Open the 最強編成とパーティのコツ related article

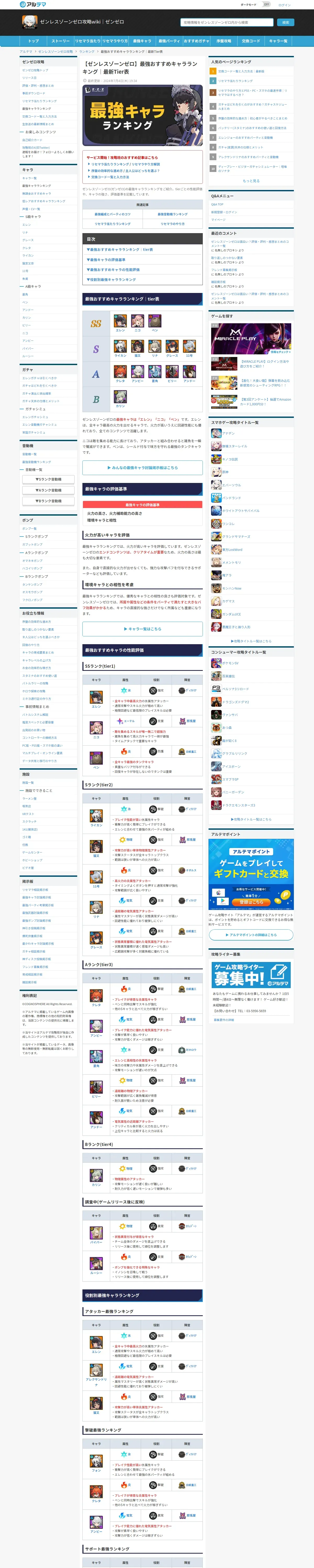click(x=113, y=214)
